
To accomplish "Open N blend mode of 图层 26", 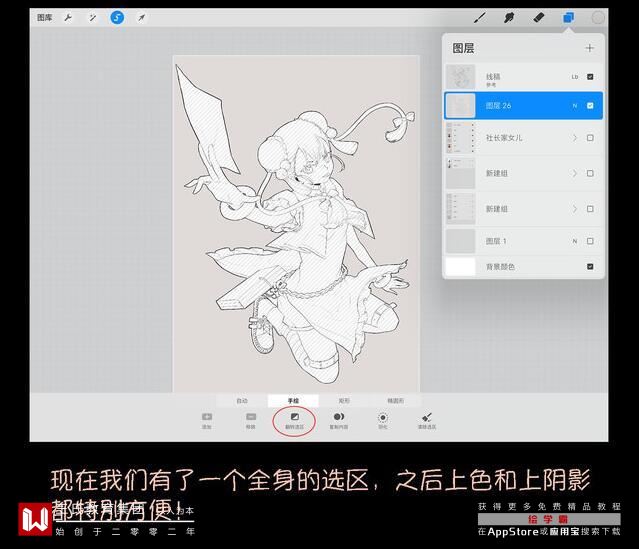I will (575, 106).
